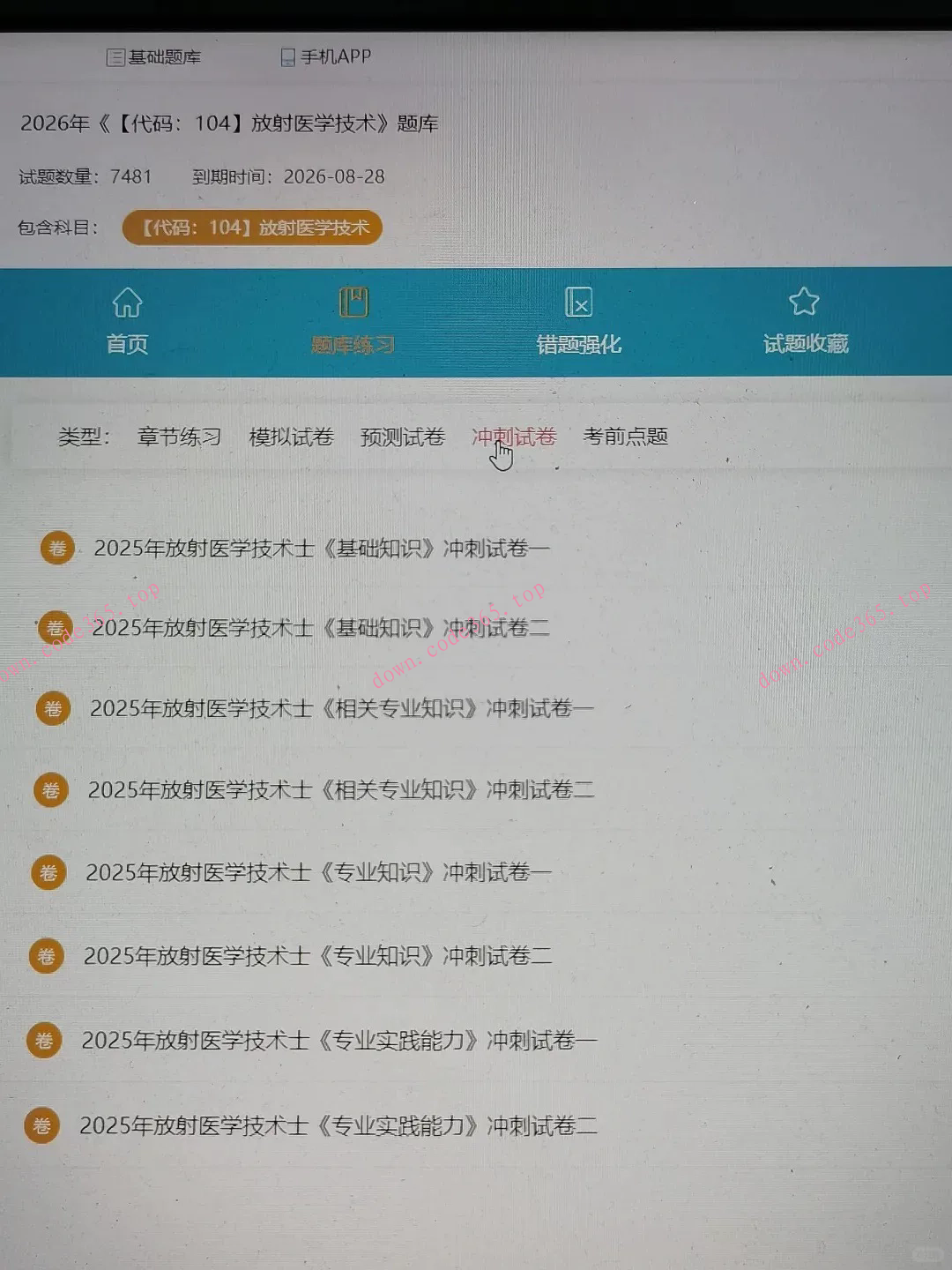Screen dimensions: 952x1270
Task: Click the 卷 icon beside 《基础知识》冲刺试卷一
Action: (x=57, y=547)
